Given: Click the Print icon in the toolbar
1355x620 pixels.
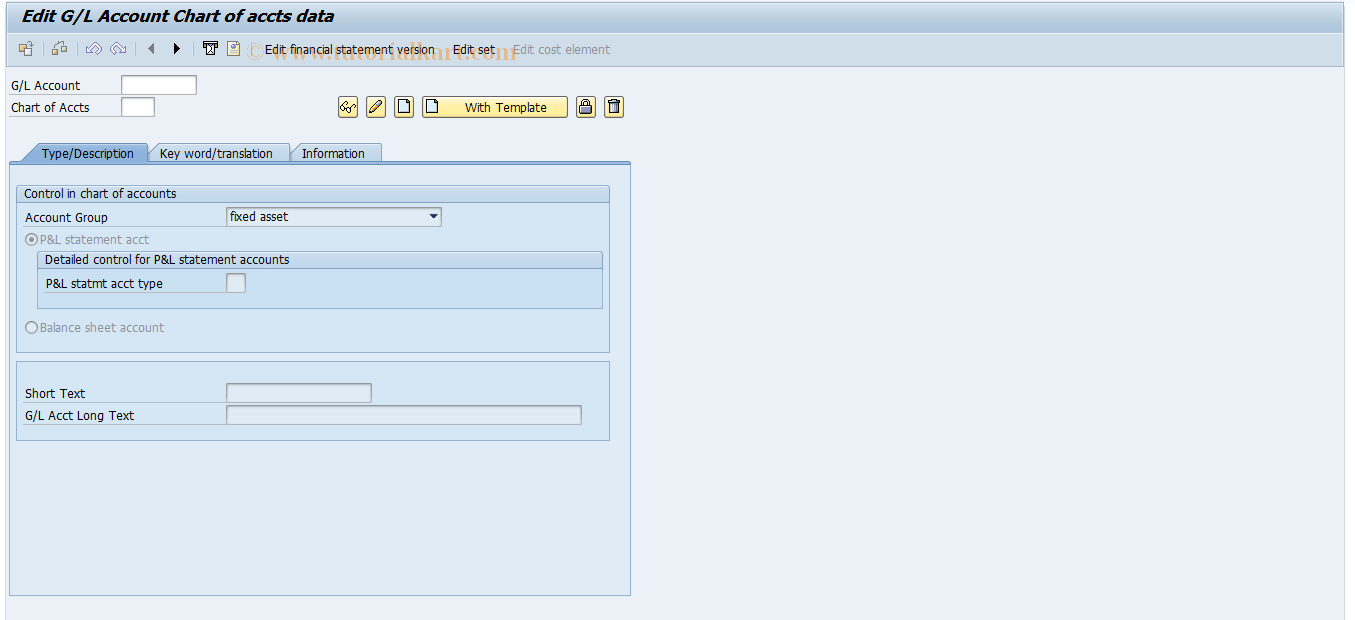Looking at the screenshot, I should pos(210,48).
